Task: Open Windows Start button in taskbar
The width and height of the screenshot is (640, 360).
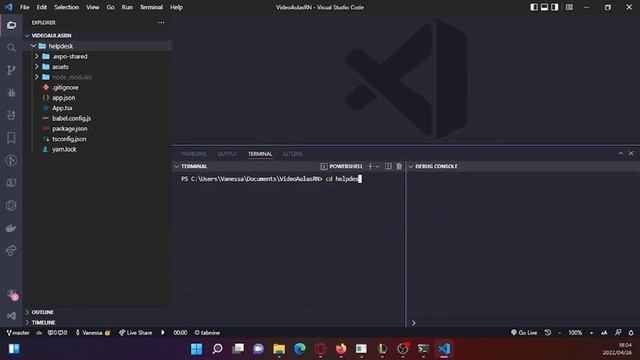Action: [196, 349]
